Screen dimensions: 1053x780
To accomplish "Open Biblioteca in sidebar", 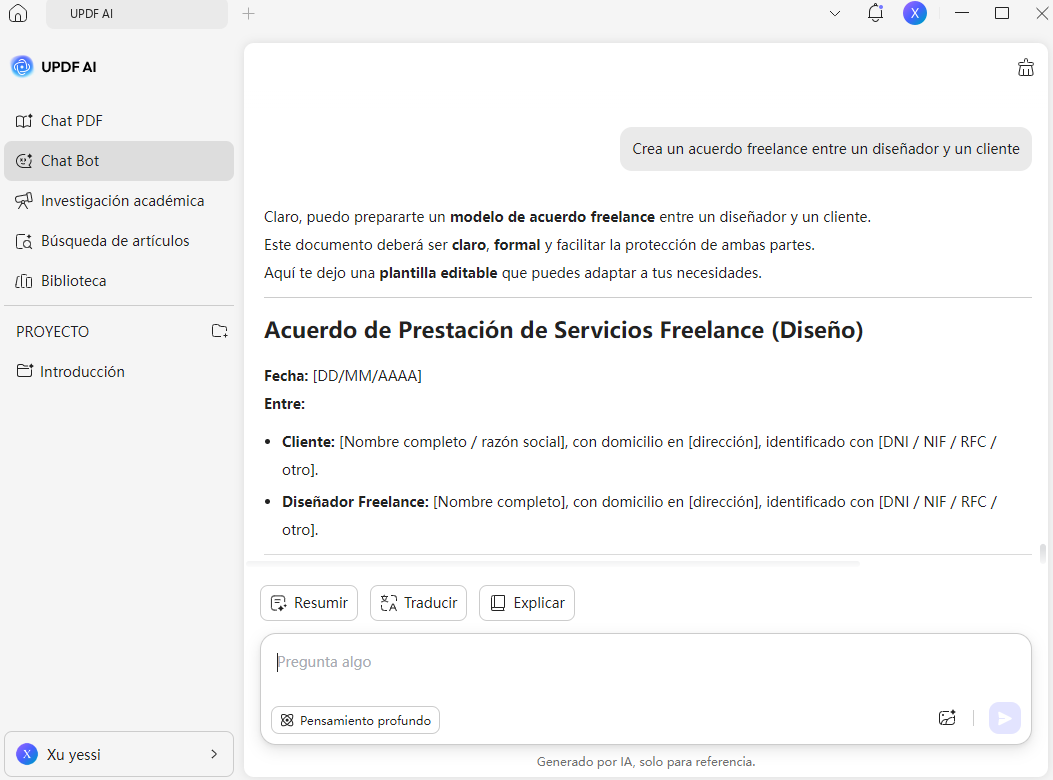I will pos(119,281).
